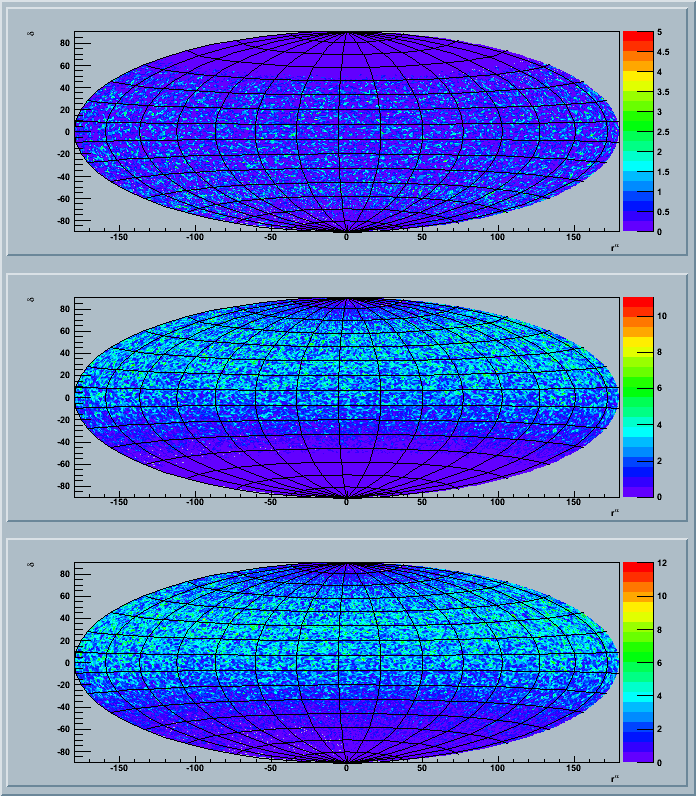
Task: Click the "8" palette label in middle plot
Action: pyautogui.click(x=659, y=352)
